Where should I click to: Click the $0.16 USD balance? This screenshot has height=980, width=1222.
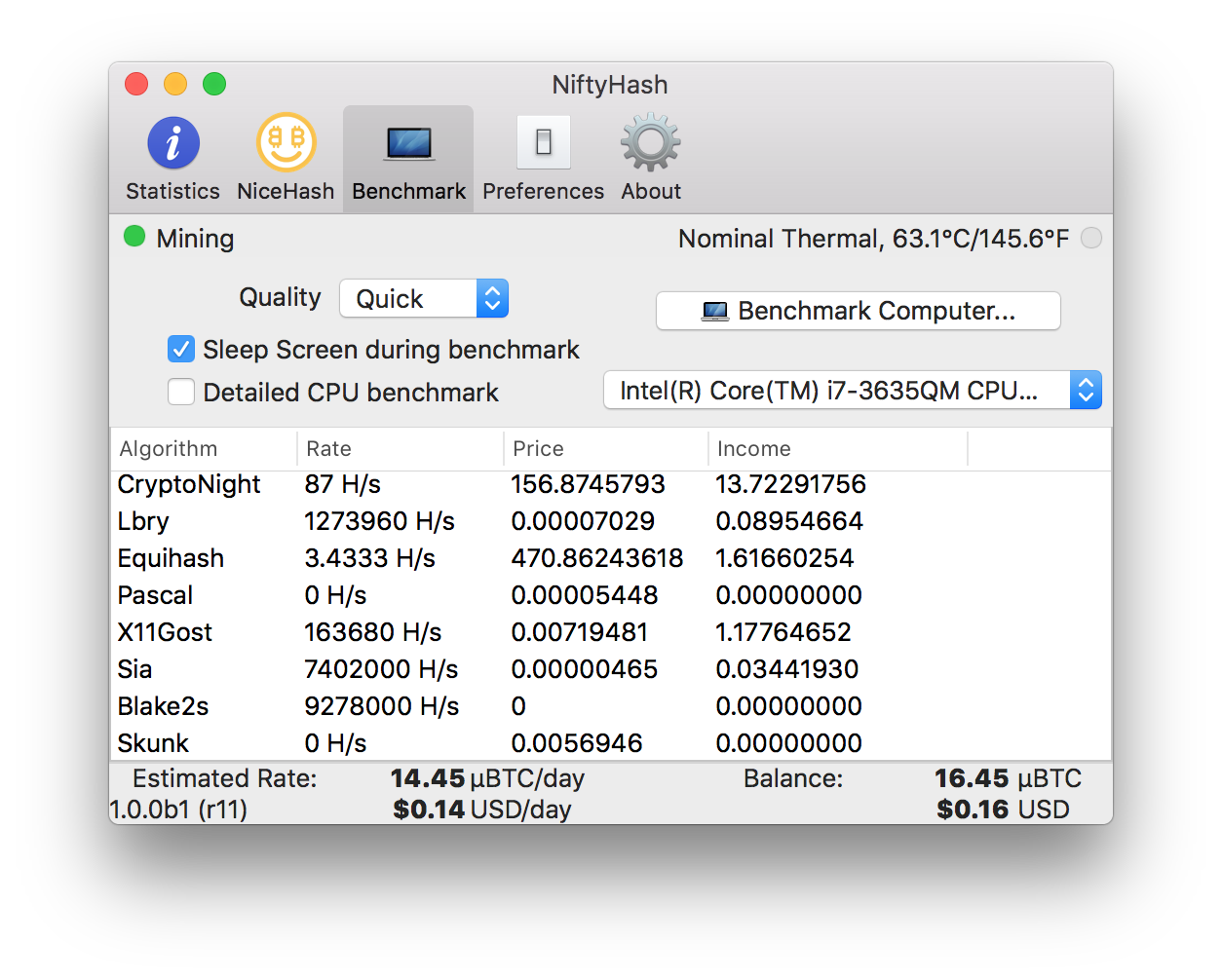pos(1004,810)
